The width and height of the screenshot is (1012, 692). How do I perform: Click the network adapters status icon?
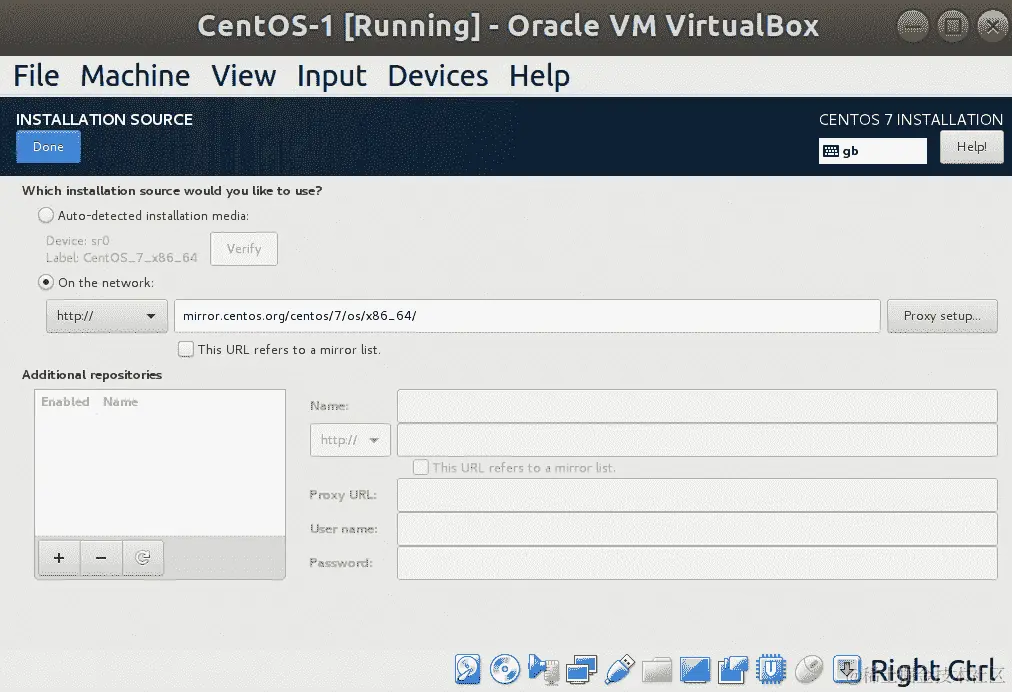(581, 669)
